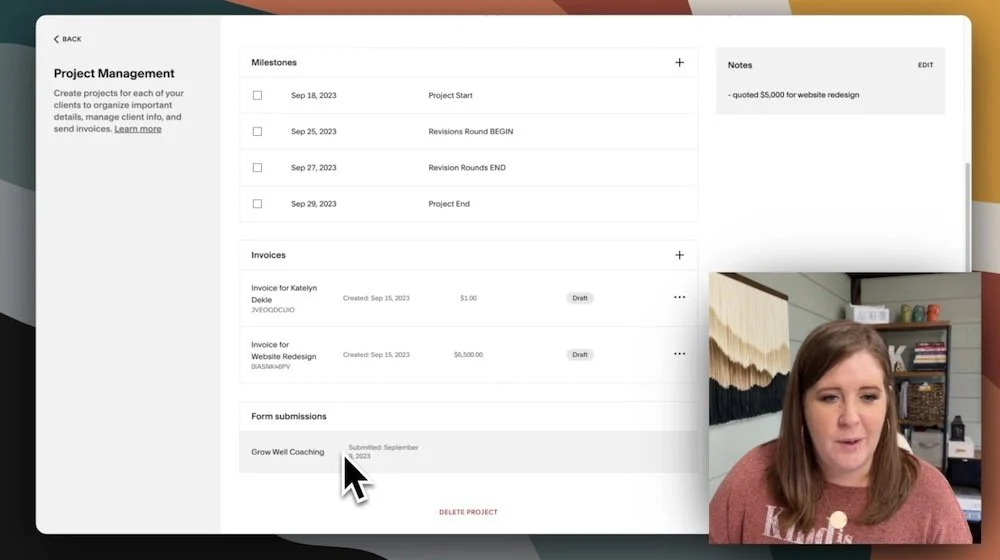Click the $1.00 invoice amount

point(468,298)
